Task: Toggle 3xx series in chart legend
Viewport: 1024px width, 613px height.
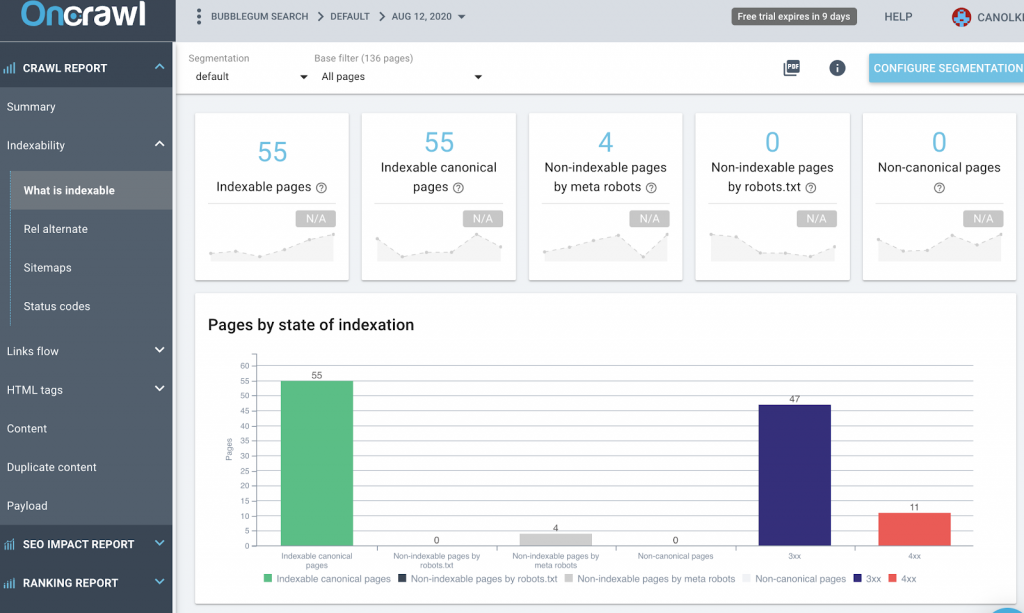Action: (872, 578)
